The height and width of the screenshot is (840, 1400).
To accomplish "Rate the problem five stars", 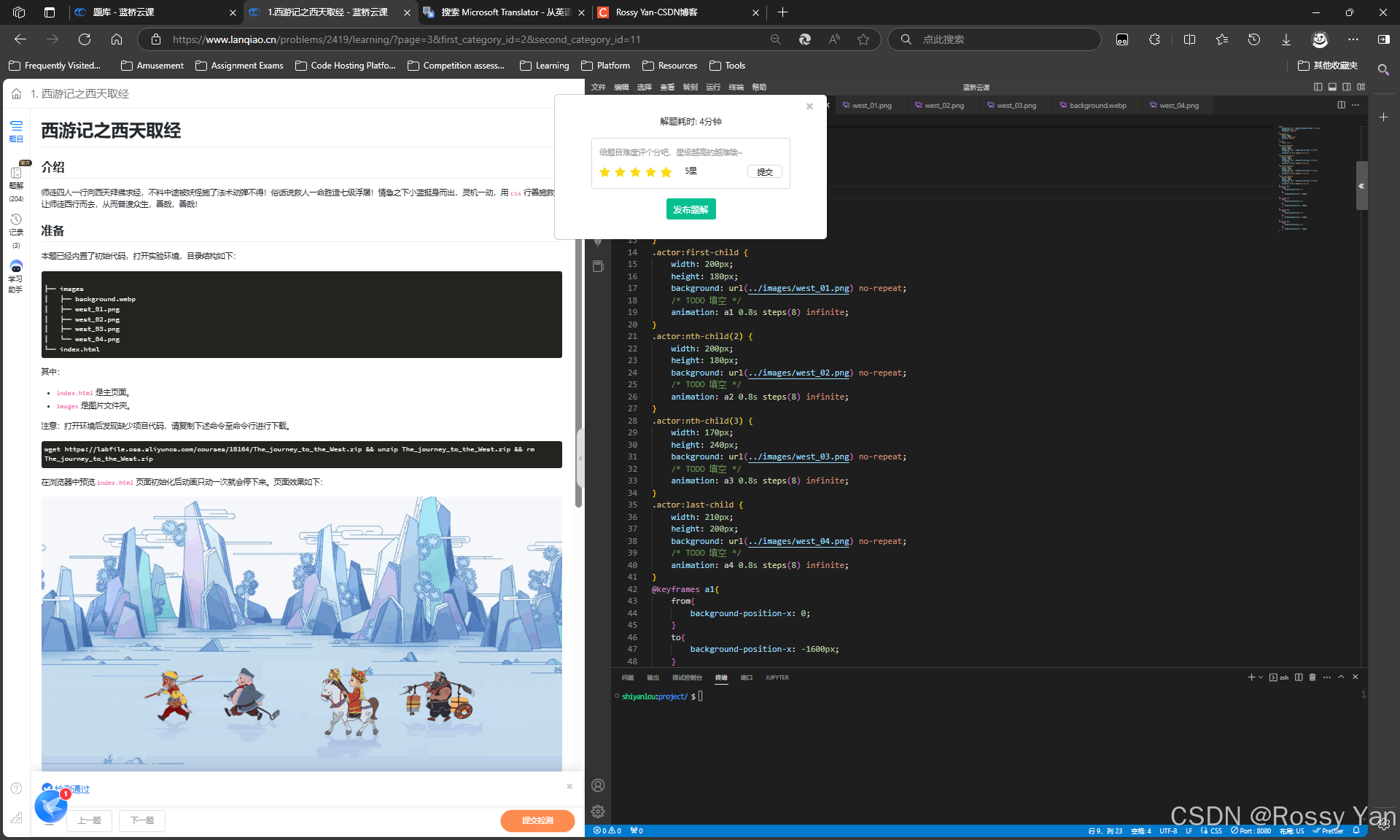I will coord(666,172).
